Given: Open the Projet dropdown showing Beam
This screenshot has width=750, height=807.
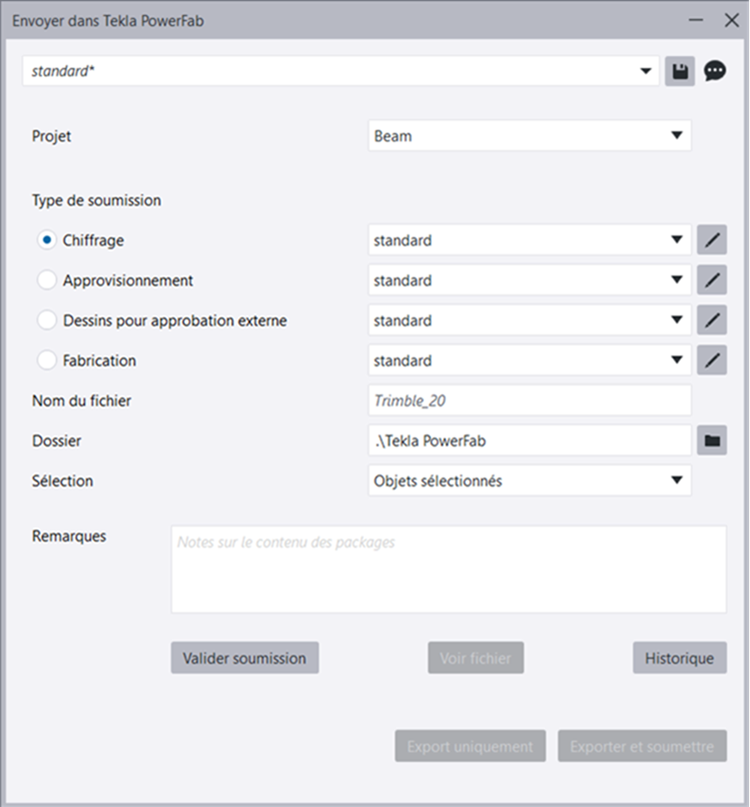Looking at the screenshot, I should 529,136.
